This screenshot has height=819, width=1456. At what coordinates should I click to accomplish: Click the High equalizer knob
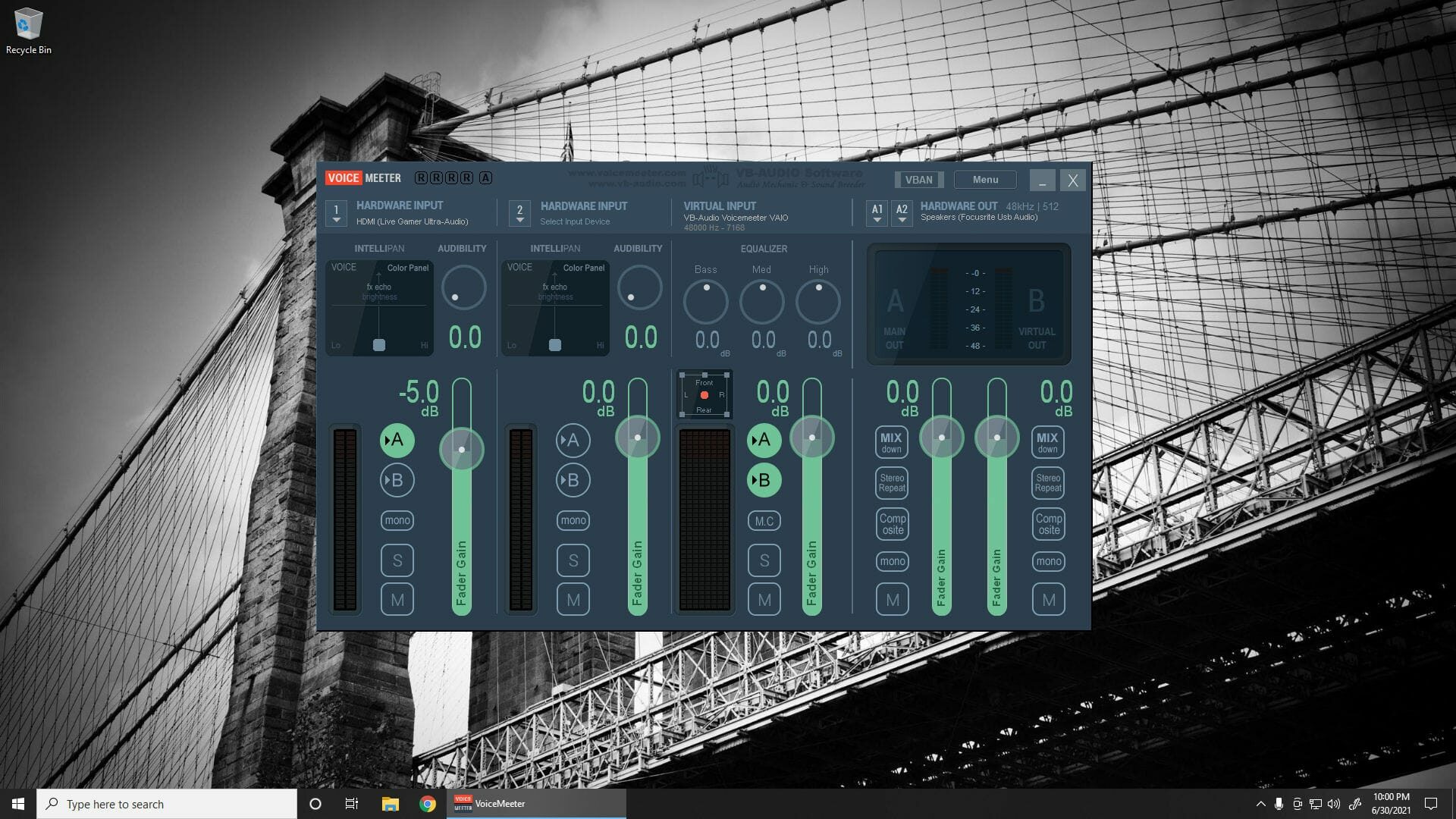pos(818,302)
